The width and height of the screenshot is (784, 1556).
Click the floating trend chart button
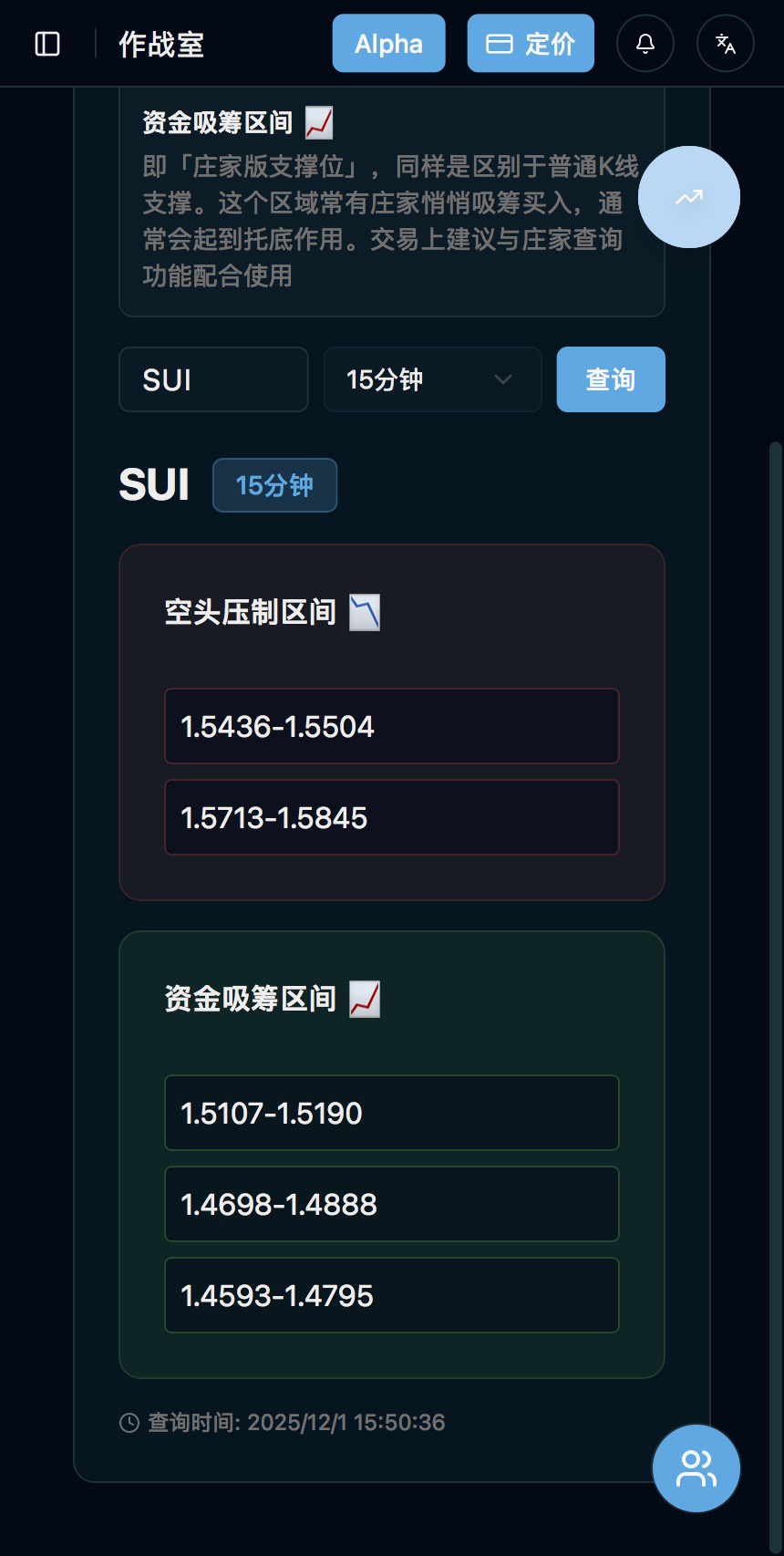point(689,197)
